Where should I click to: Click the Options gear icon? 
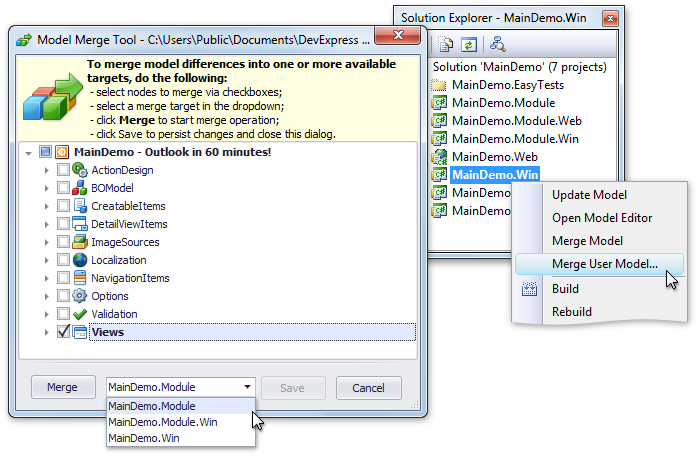pyautogui.click(x=79, y=296)
